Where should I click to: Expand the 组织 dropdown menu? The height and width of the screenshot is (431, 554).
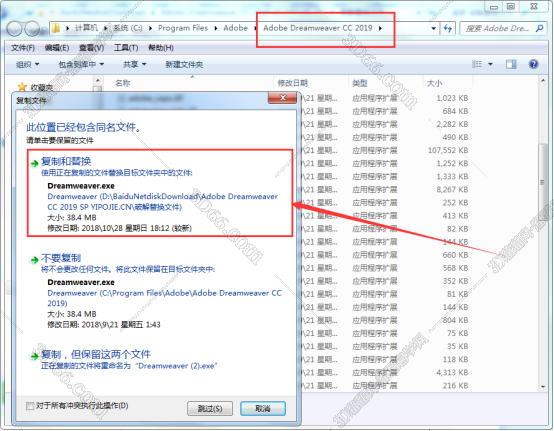click(x=28, y=64)
